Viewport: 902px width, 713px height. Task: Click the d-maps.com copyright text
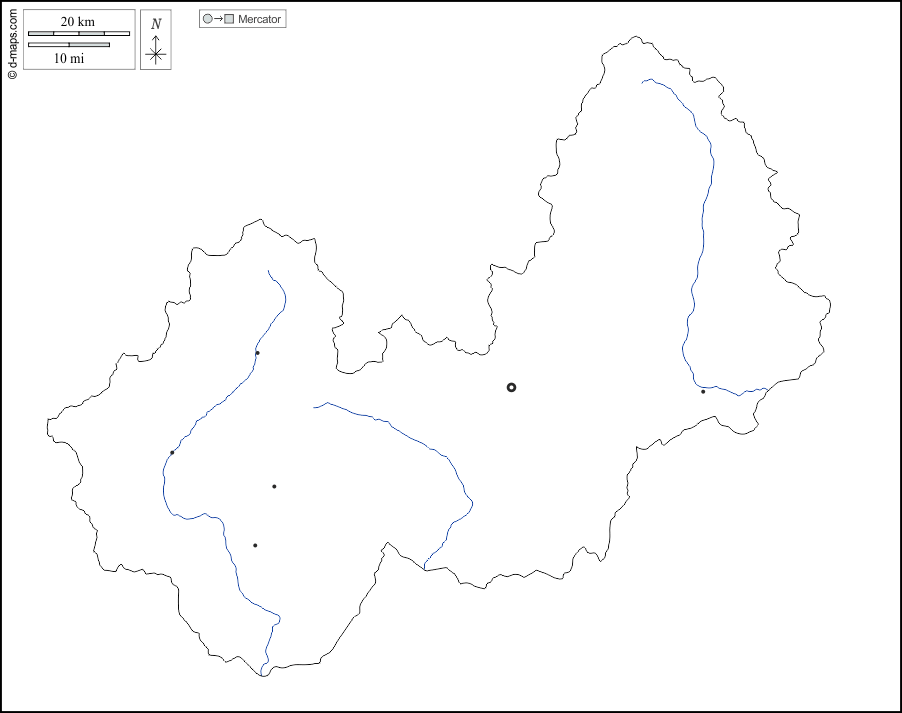click(x=12, y=44)
